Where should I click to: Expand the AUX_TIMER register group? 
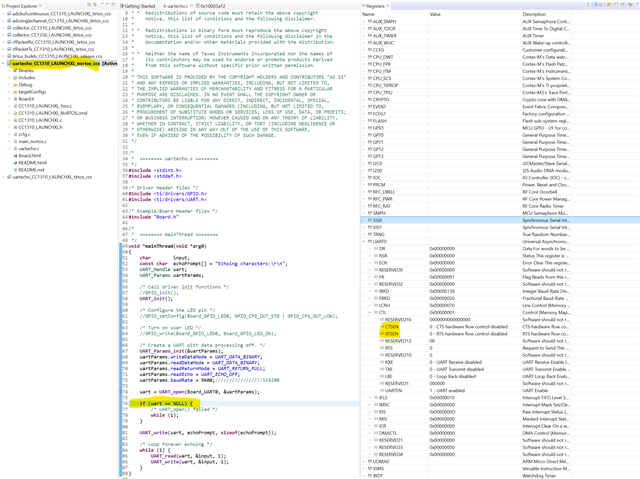tap(364, 36)
